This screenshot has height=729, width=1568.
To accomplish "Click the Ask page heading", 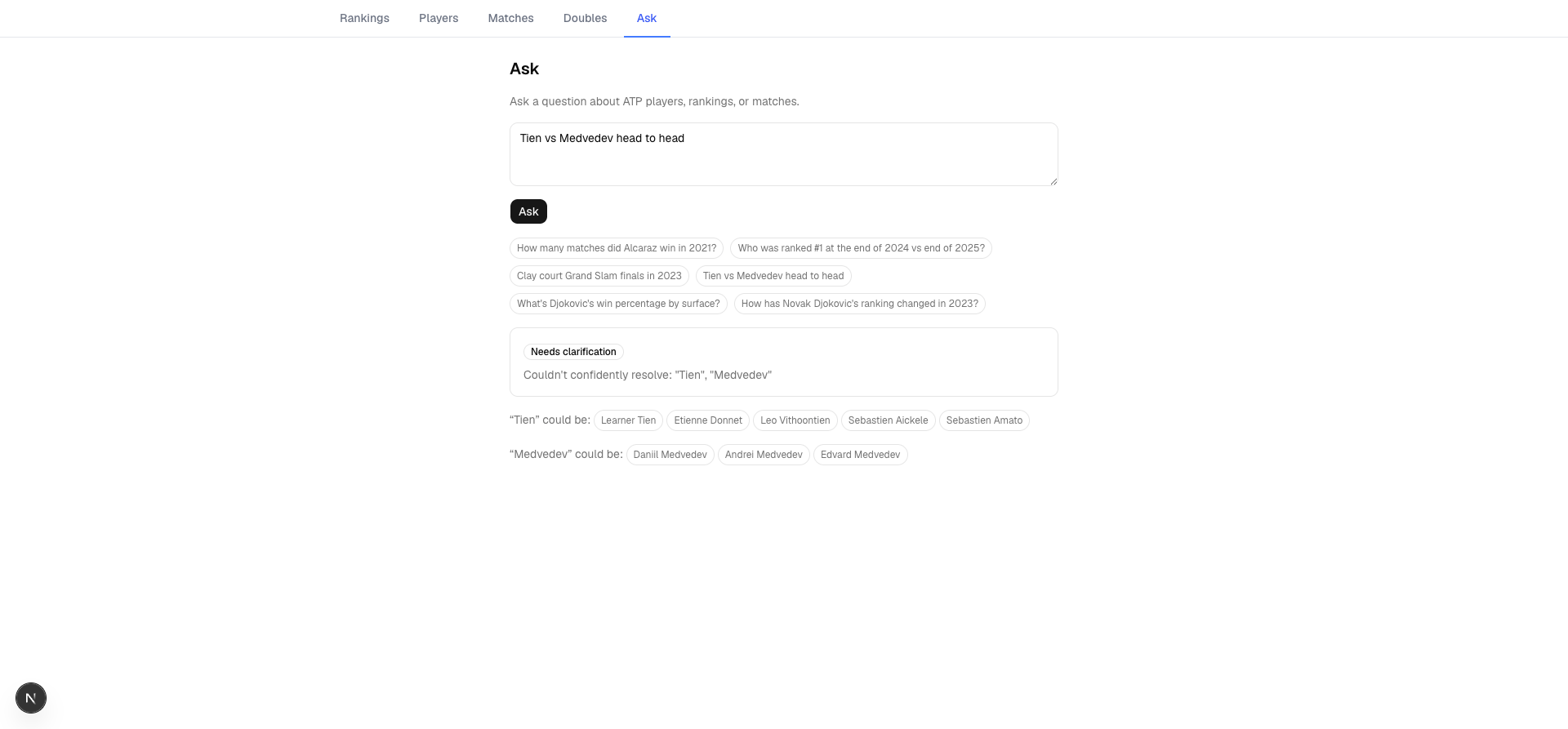I will coord(524,69).
